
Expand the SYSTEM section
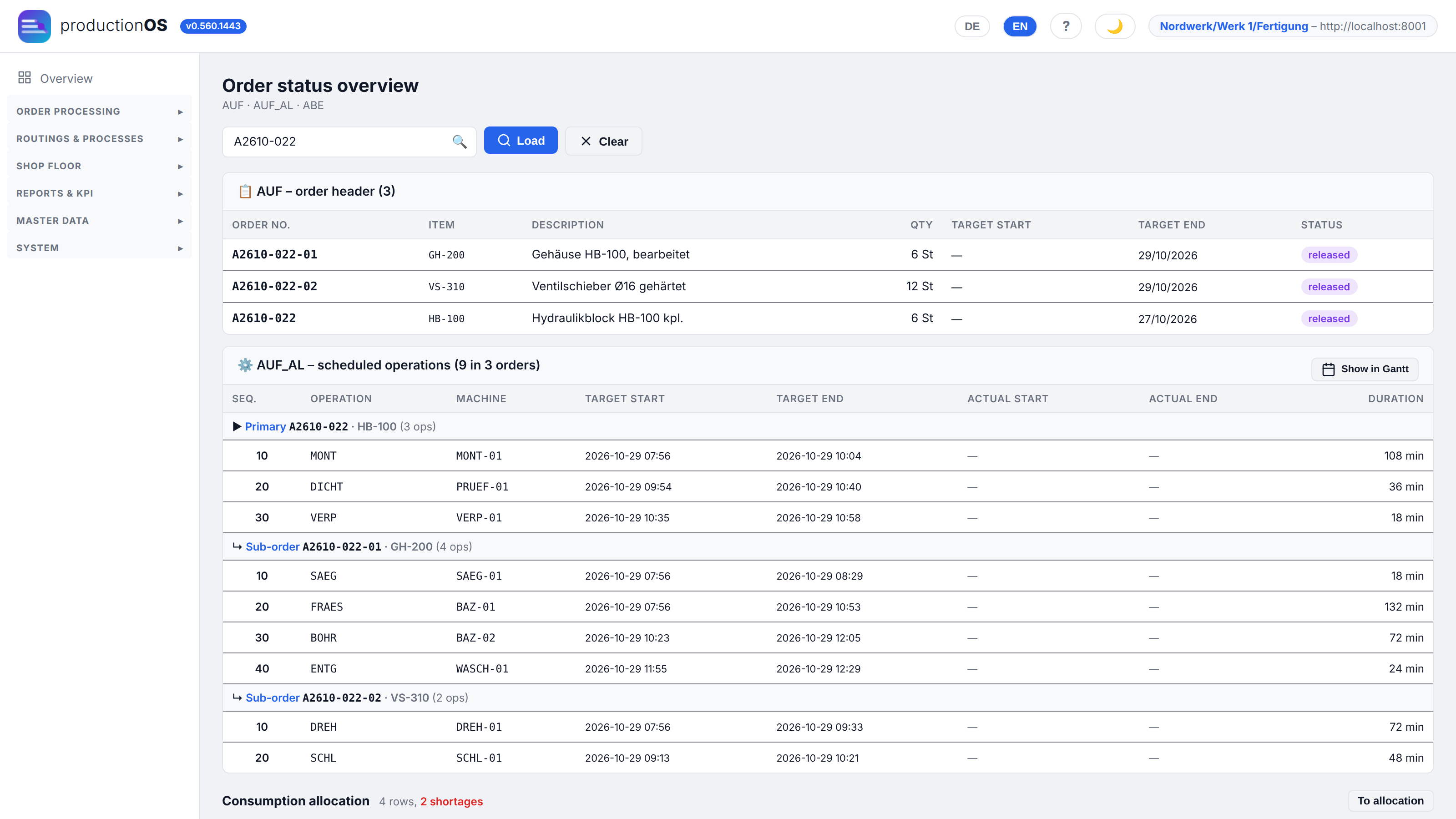point(100,248)
